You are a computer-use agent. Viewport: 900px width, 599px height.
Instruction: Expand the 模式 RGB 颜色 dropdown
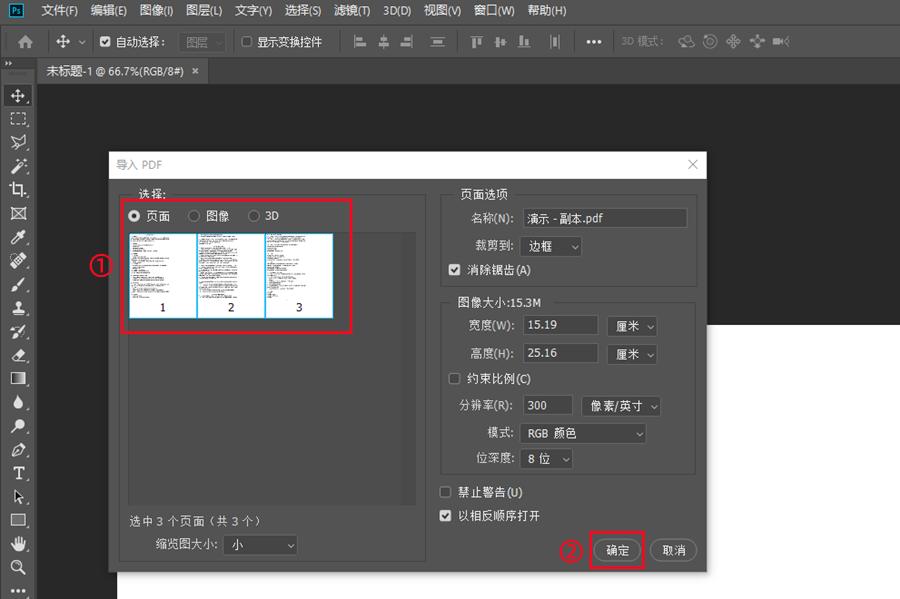(x=582, y=434)
